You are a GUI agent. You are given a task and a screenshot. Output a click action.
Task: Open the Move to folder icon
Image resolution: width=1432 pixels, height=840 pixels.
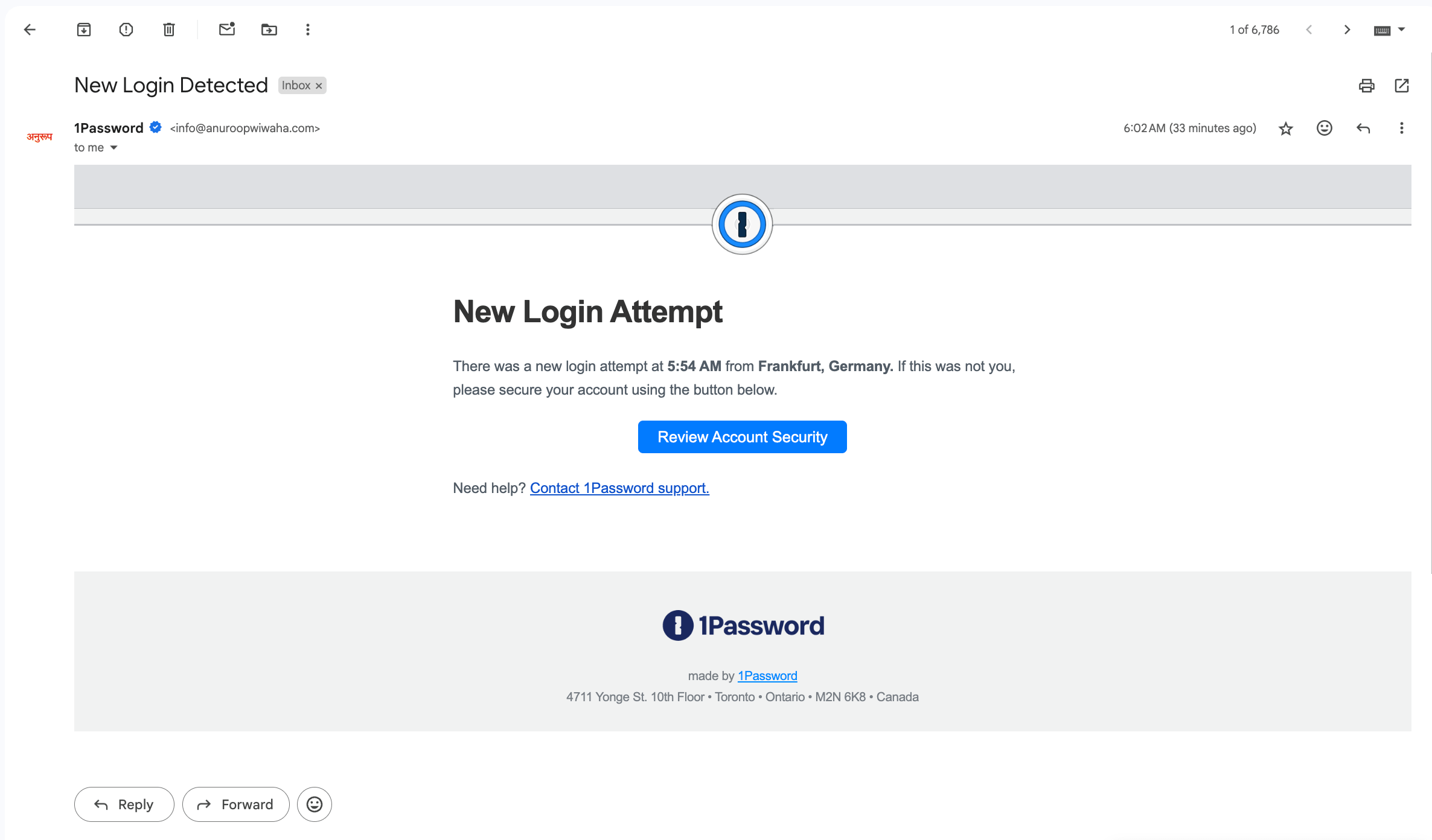click(x=269, y=30)
